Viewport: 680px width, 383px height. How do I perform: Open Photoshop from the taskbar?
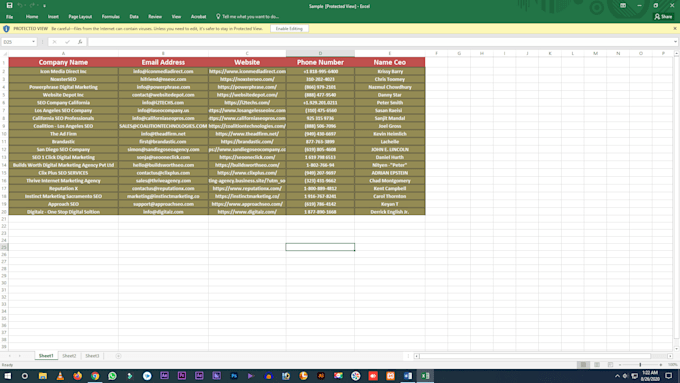point(234,376)
